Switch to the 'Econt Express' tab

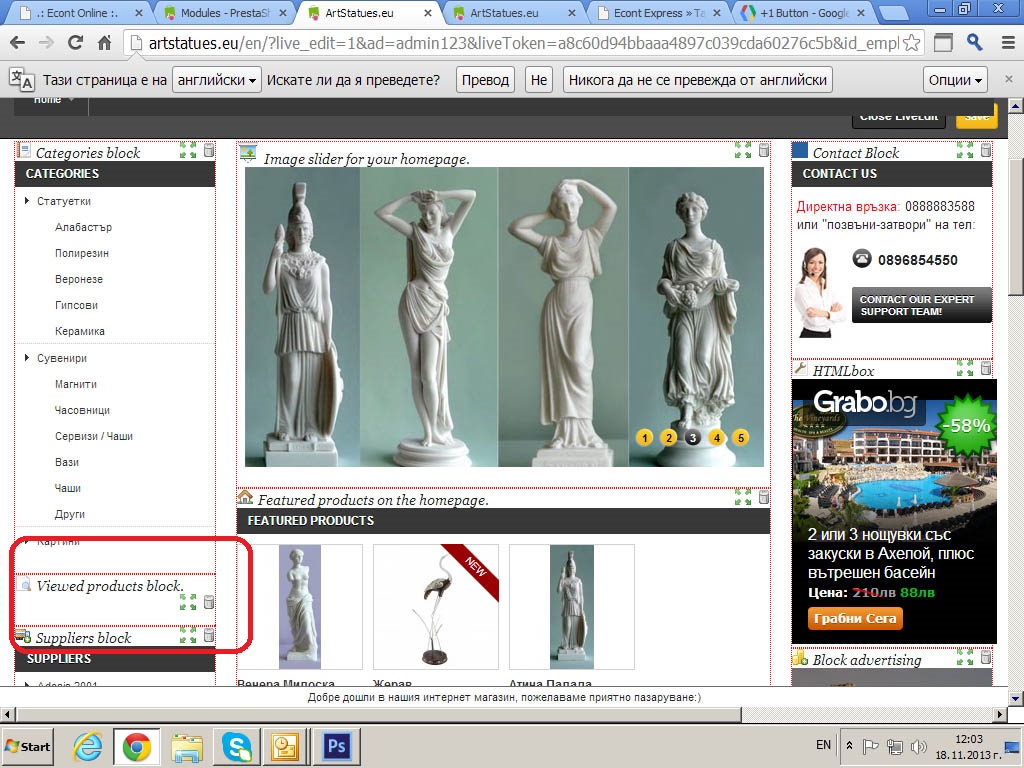point(658,12)
